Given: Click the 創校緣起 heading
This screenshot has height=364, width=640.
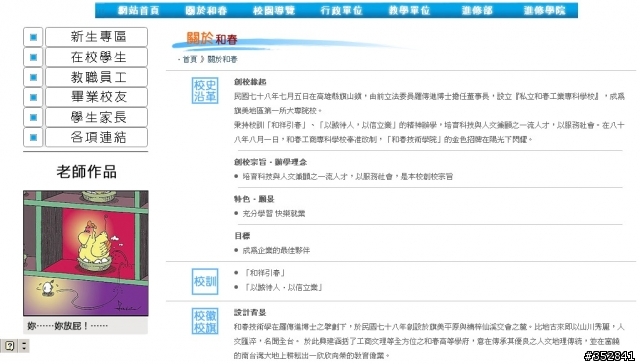Looking at the screenshot, I should pos(250,82).
